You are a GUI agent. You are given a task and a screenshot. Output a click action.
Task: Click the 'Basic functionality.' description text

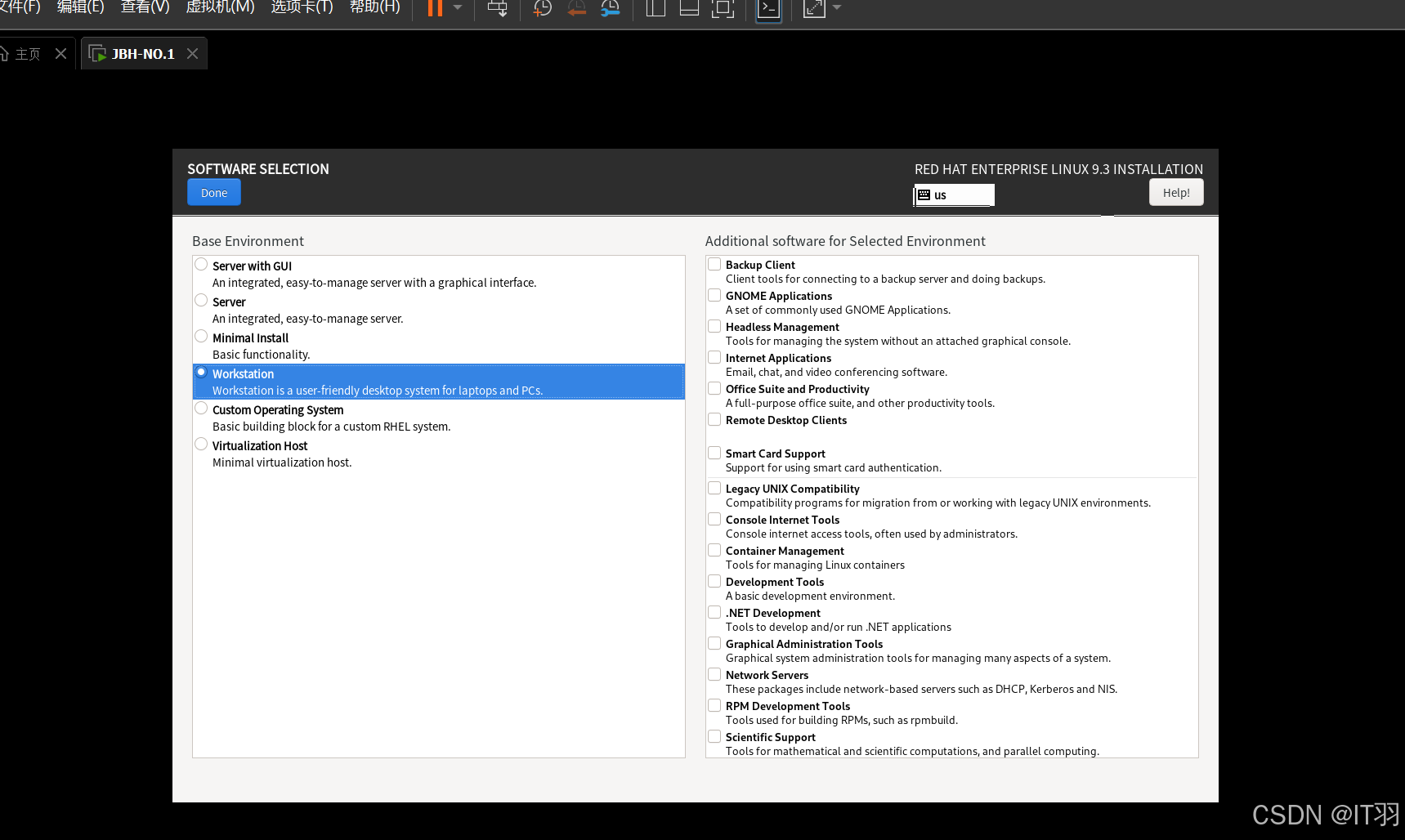(262, 355)
